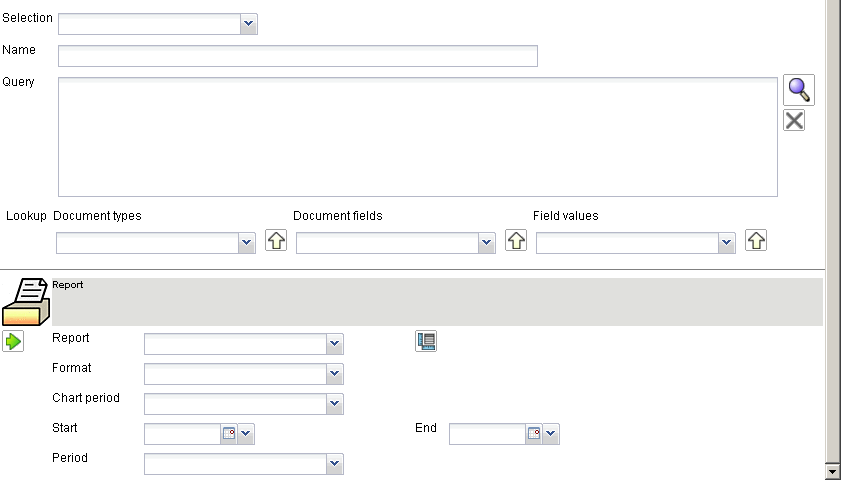841x480 pixels.
Task: Click the up arrow next to Document fields
Action: (516, 241)
